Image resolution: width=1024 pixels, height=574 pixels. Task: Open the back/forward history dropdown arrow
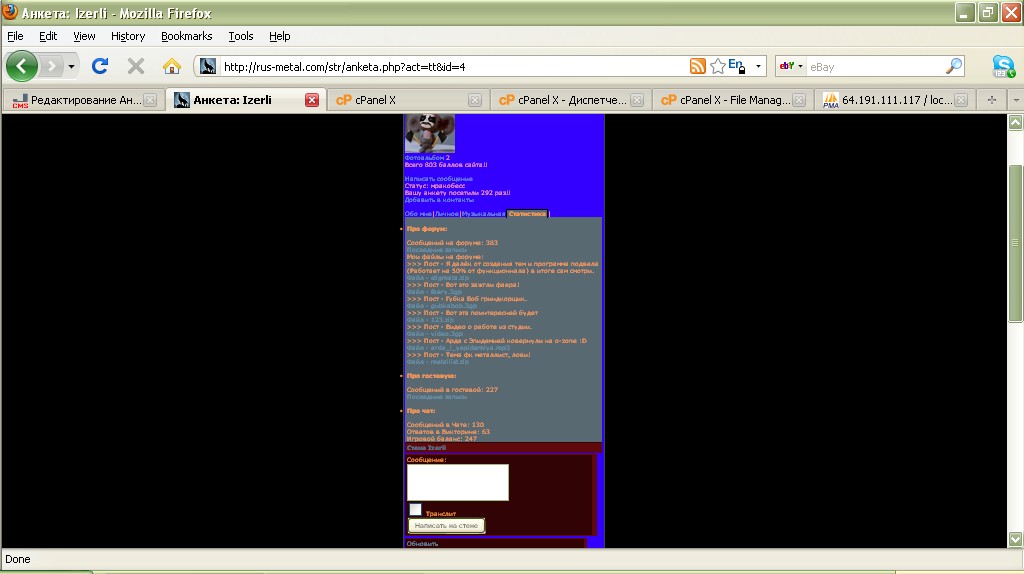[x=71, y=66]
